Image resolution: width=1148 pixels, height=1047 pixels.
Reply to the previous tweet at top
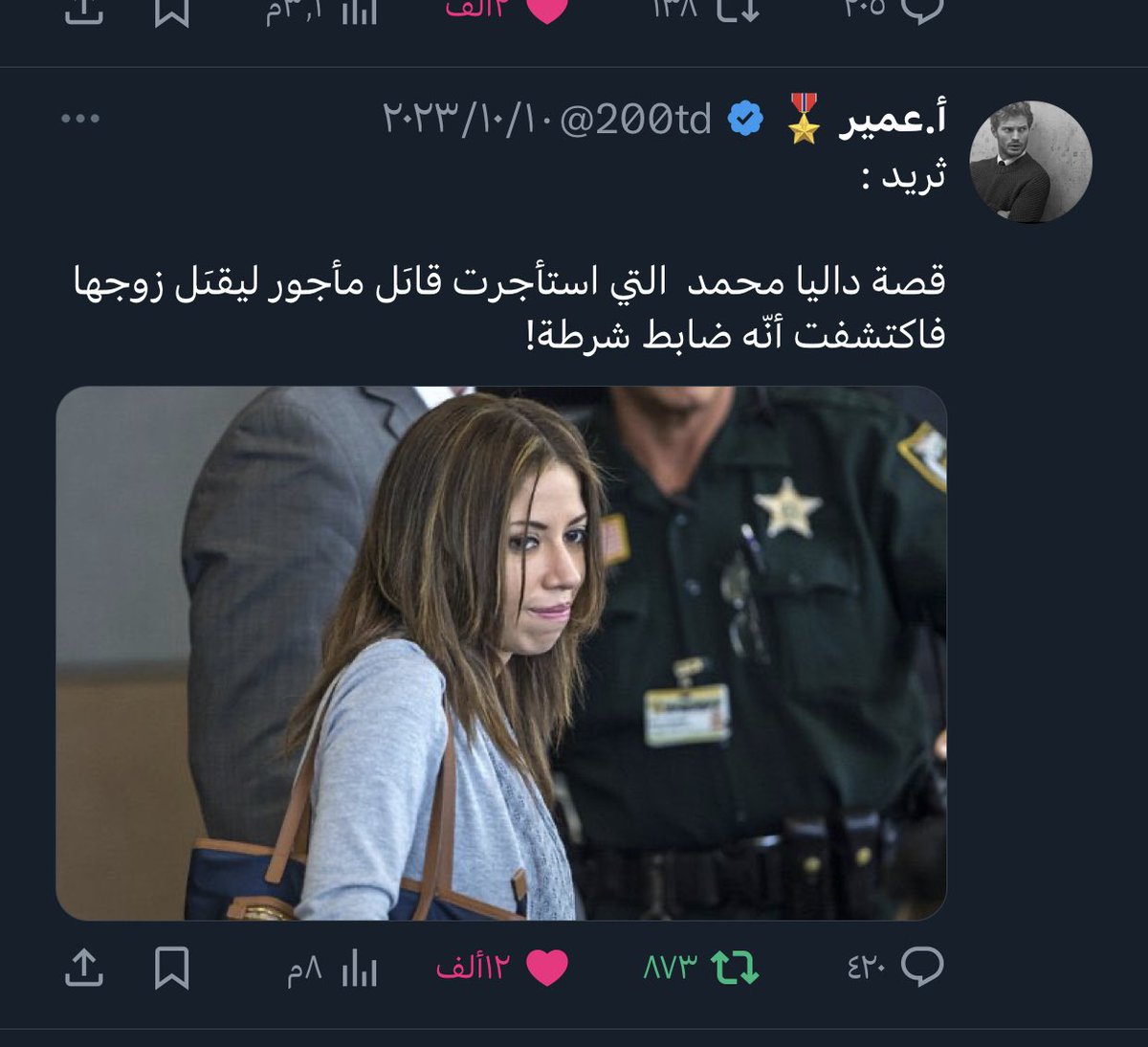pyautogui.click(x=895, y=10)
